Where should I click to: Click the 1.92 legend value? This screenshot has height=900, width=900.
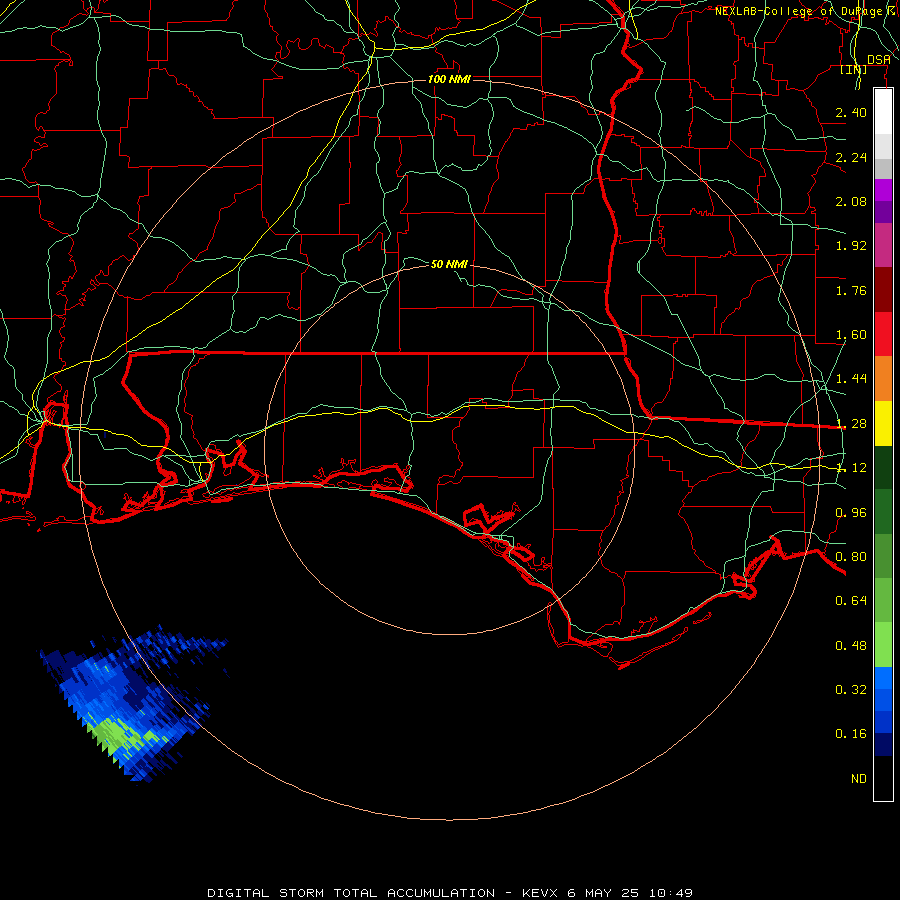[x=851, y=246]
